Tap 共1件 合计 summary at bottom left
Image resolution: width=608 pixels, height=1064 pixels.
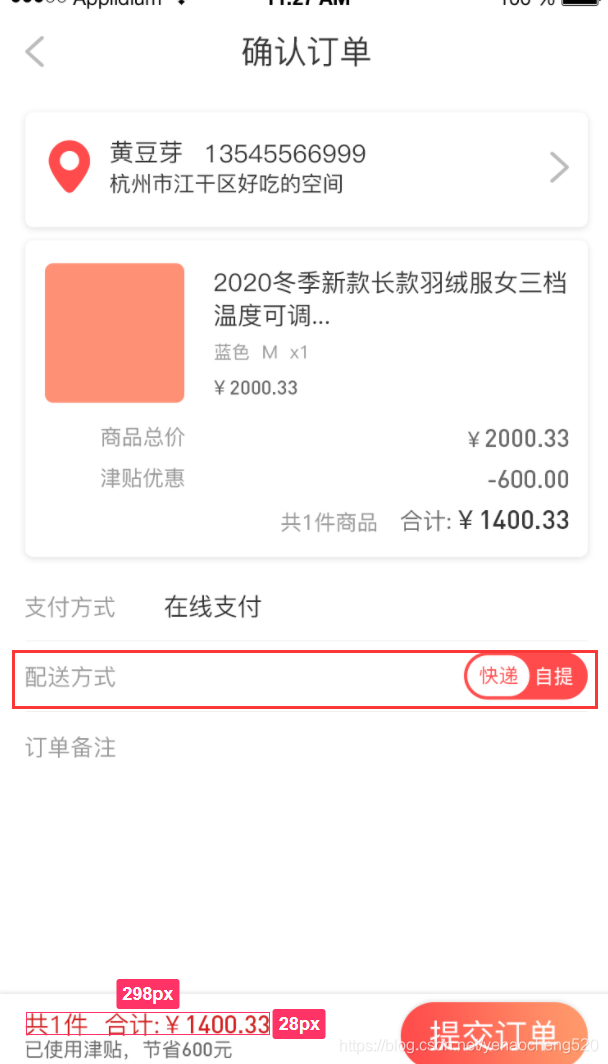click(x=146, y=1024)
